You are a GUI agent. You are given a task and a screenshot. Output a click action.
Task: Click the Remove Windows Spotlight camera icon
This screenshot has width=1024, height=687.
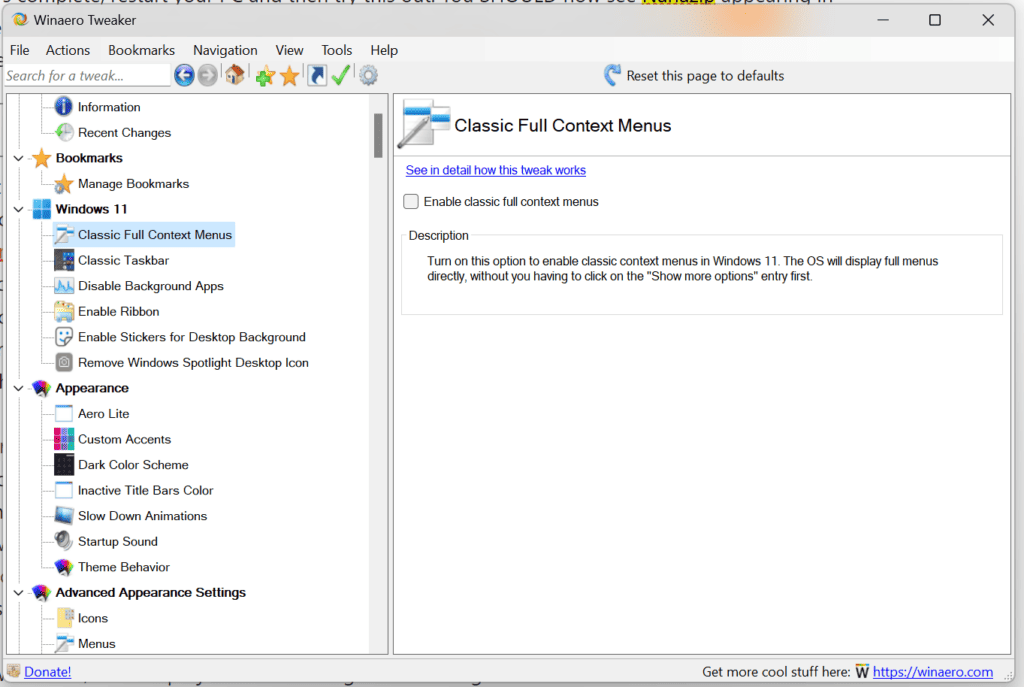[63, 362]
